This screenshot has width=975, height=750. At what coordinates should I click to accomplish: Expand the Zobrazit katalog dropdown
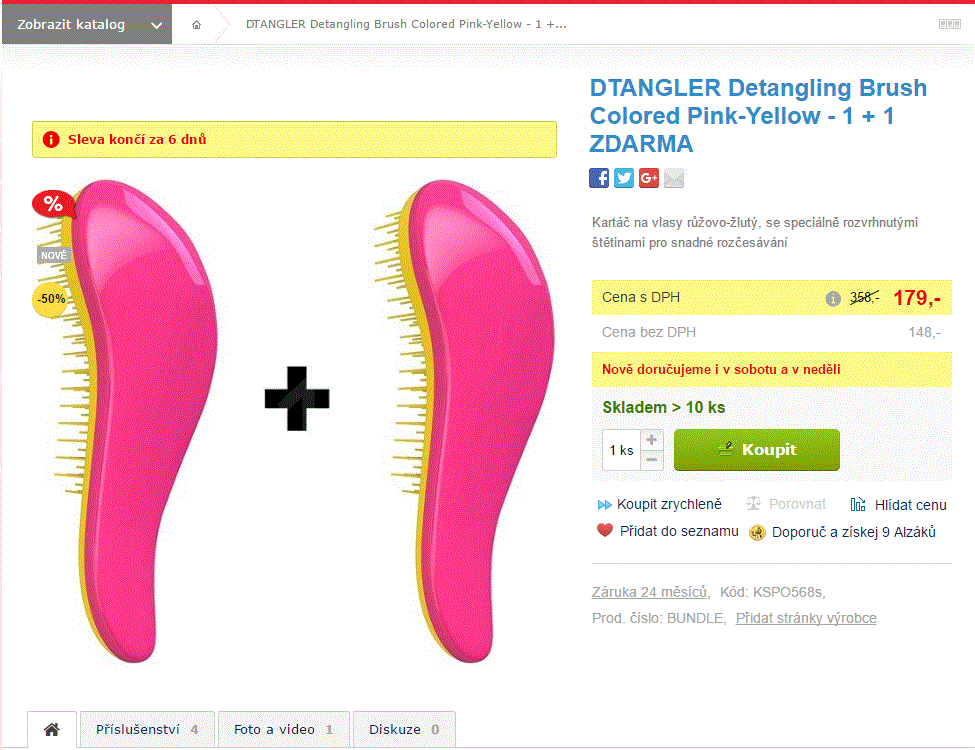[87, 24]
